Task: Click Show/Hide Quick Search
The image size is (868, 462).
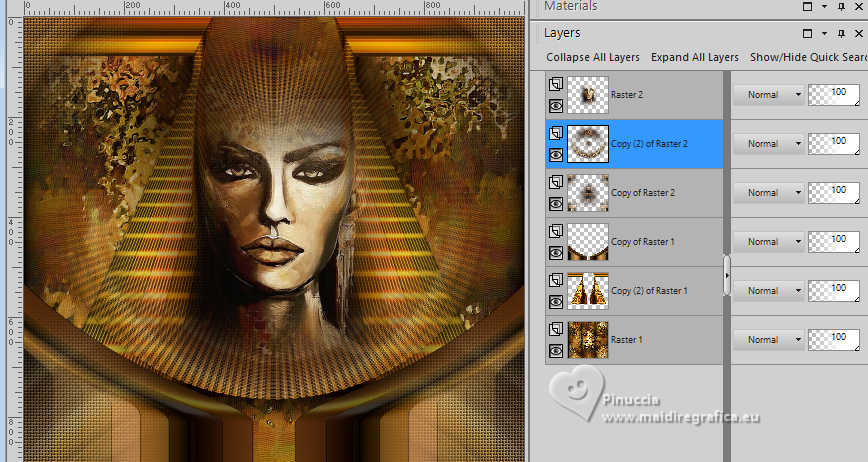Action: pyautogui.click(x=809, y=57)
